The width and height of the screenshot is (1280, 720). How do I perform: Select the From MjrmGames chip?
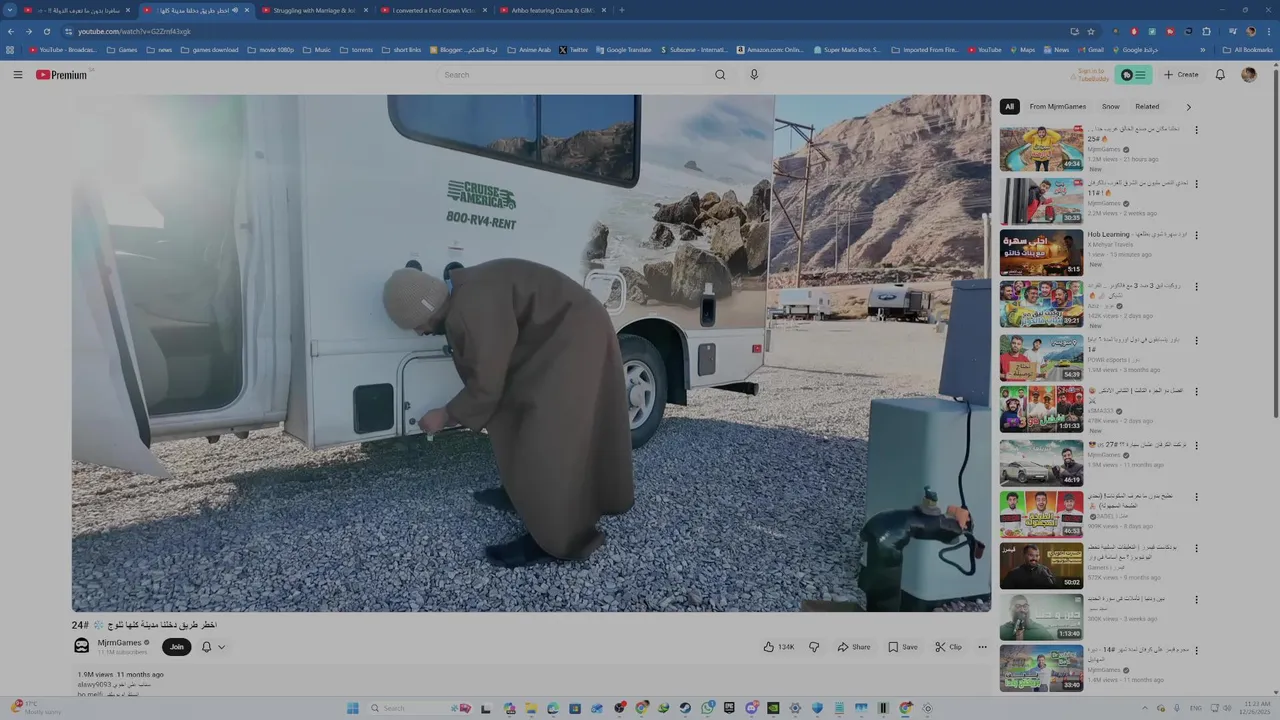[1058, 107]
